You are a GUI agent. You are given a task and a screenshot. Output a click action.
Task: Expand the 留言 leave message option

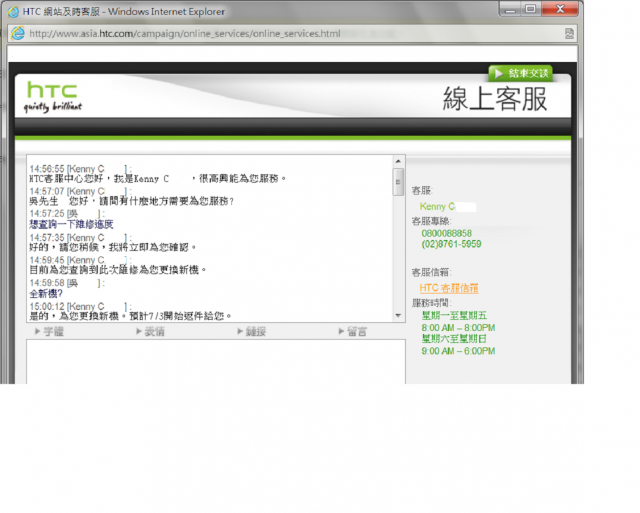click(x=353, y=331)
